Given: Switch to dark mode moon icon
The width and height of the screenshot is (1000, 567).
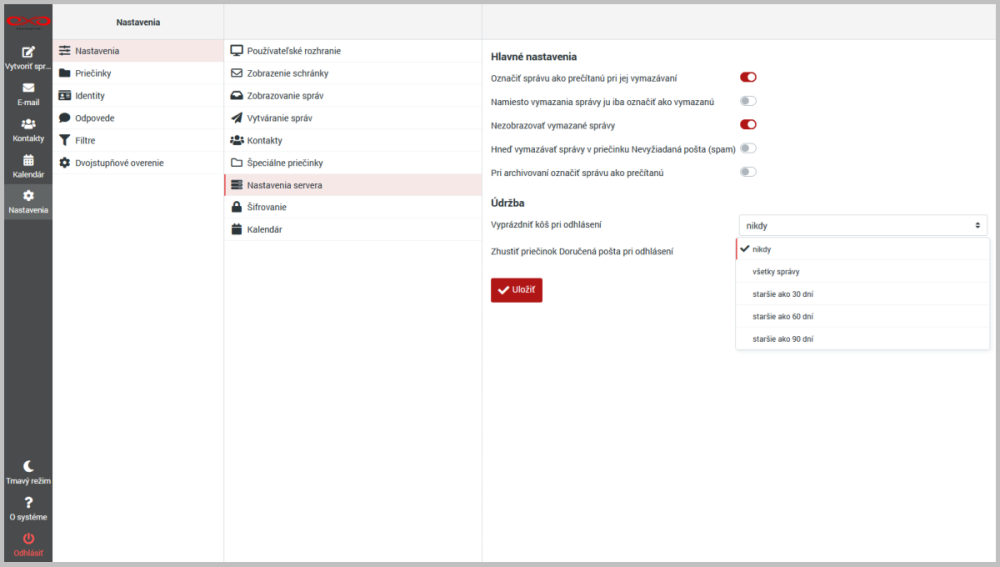Looking at the screenshot, I should 28,466.
